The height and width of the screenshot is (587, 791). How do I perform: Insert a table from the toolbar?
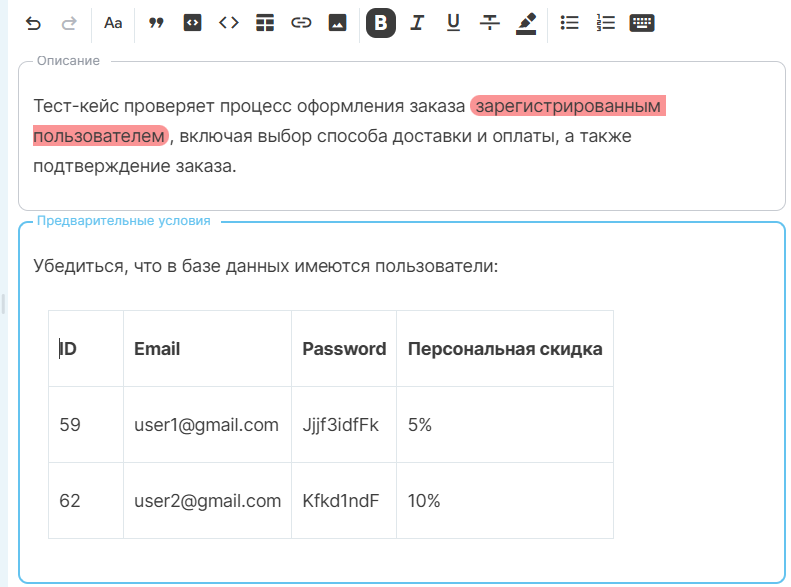265,23
